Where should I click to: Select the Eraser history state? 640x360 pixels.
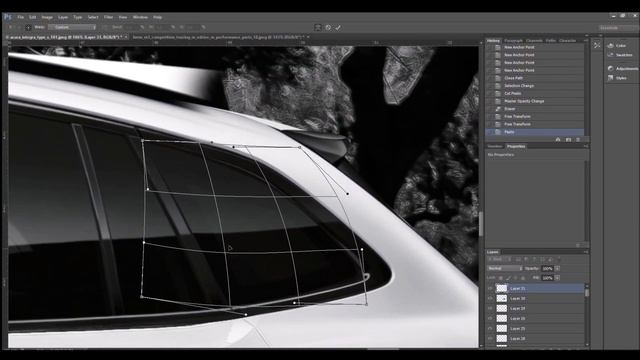535,109
